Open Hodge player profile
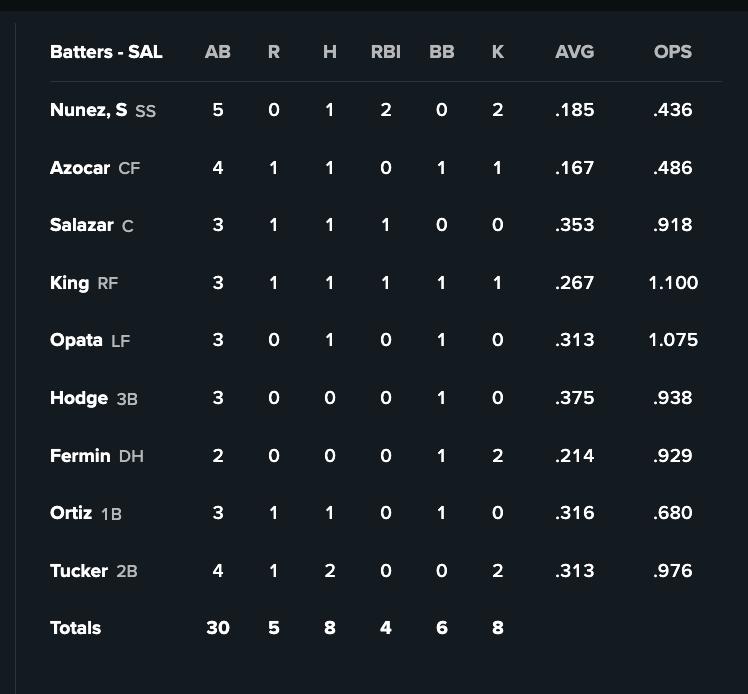 (78, 398)
